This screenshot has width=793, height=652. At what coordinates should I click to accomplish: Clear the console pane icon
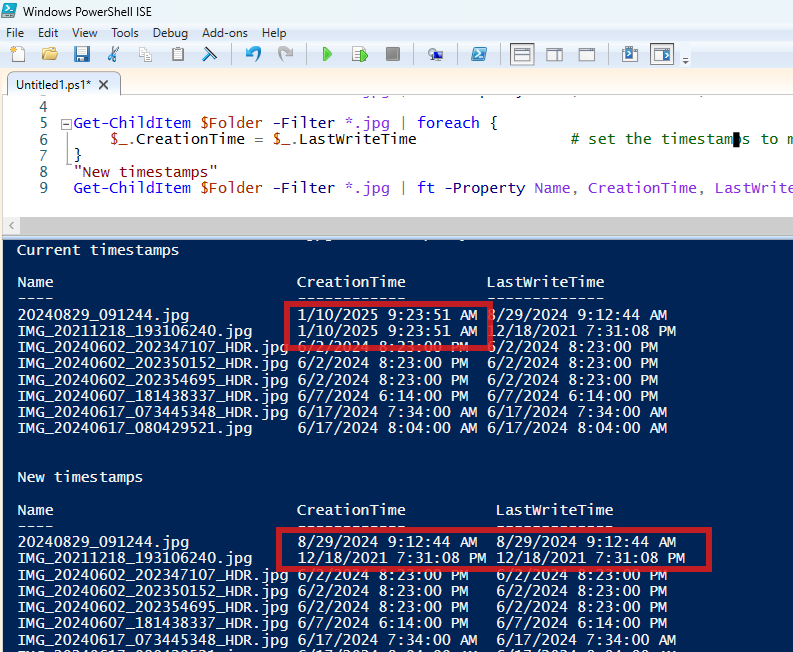click(x=209, y=54)
